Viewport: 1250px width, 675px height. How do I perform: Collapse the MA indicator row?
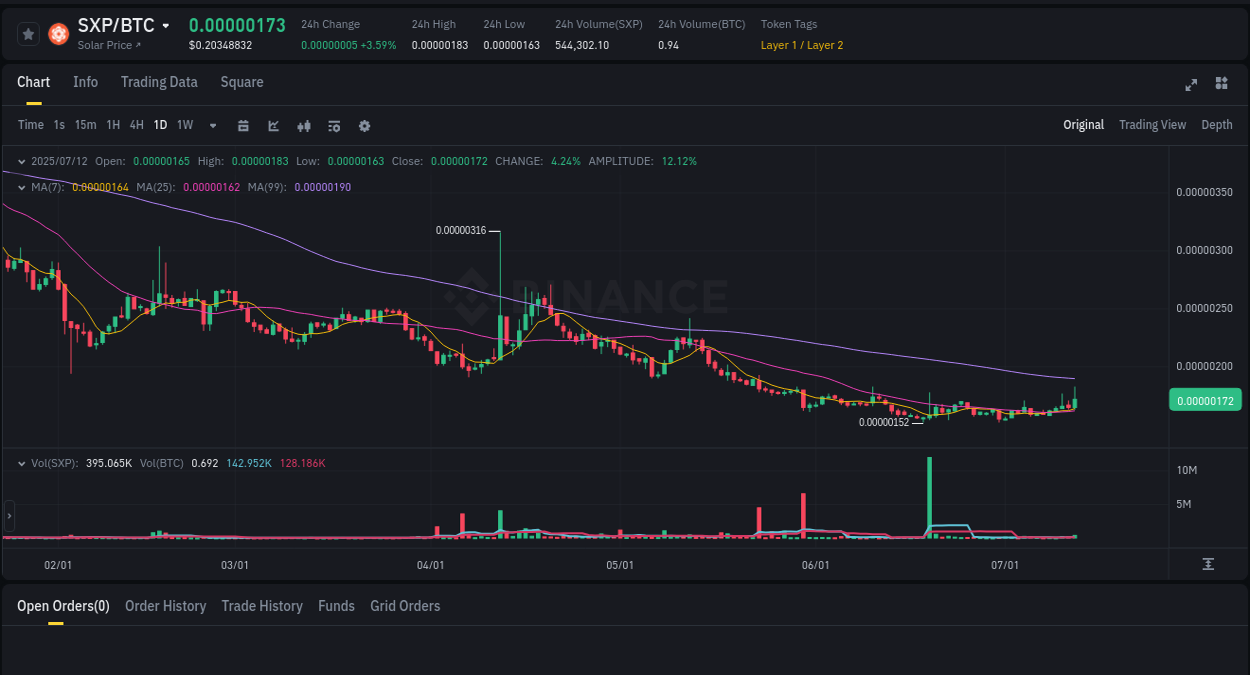tap(22, 187)
